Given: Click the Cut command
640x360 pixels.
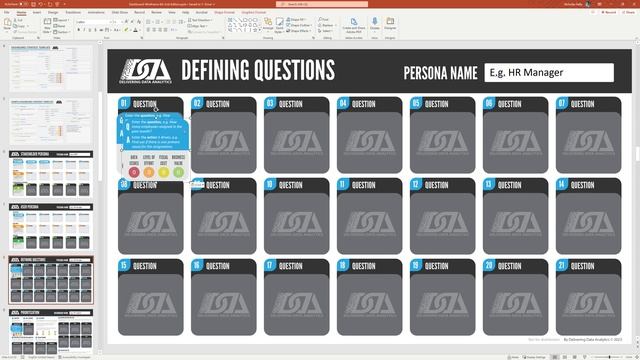Looking at the screenshot, I should 19,20.
